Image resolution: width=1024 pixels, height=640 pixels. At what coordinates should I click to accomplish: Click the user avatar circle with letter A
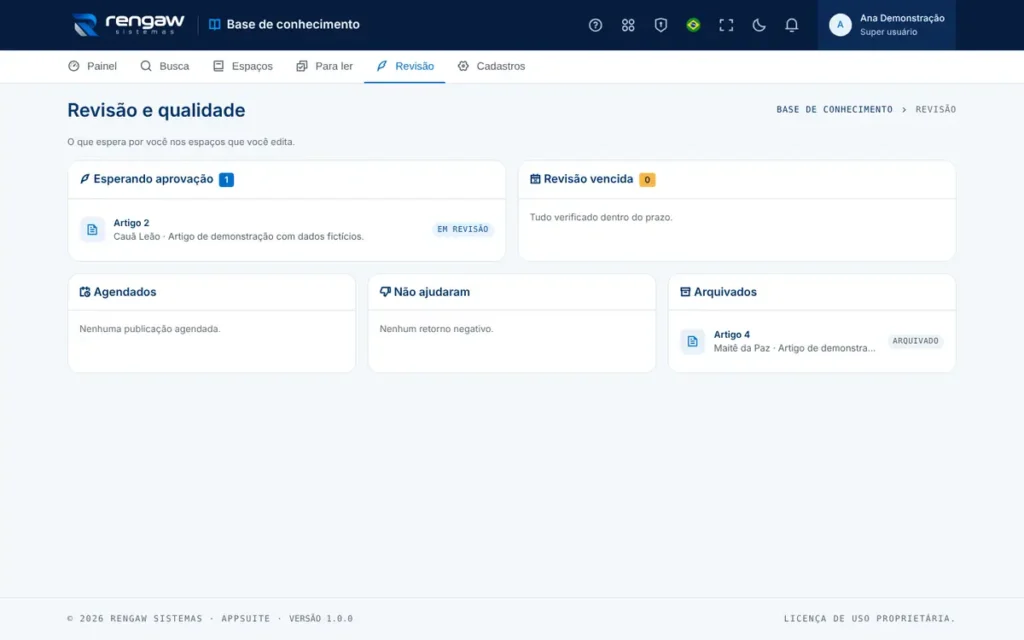click(x=840, y=25)
